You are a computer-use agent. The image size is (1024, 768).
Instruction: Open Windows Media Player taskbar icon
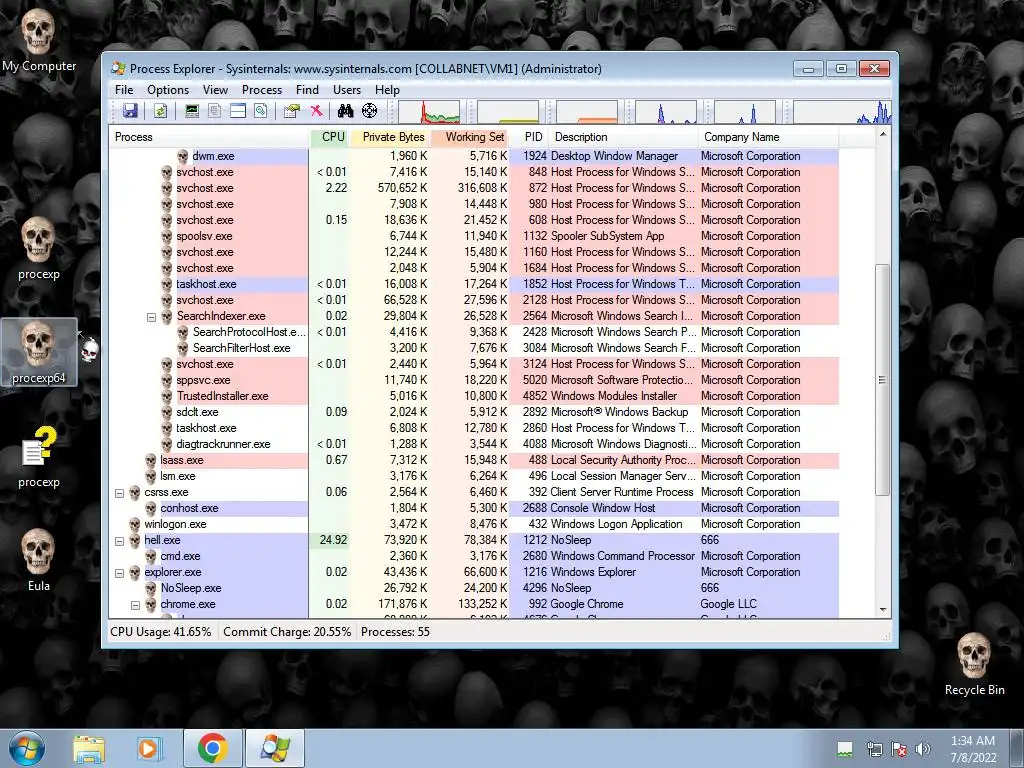(x=148, y=749)
